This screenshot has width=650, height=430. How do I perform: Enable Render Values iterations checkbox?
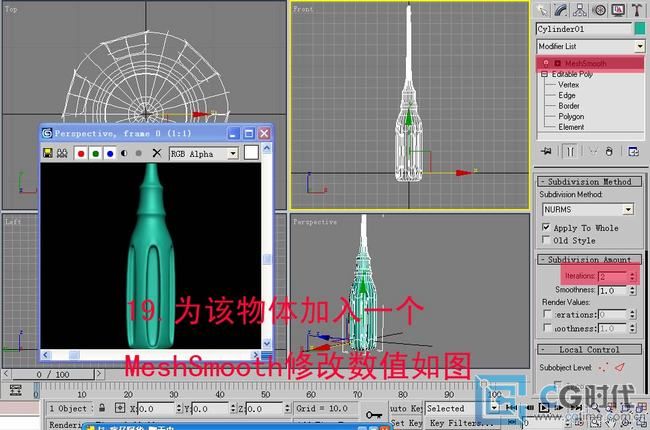547,314
